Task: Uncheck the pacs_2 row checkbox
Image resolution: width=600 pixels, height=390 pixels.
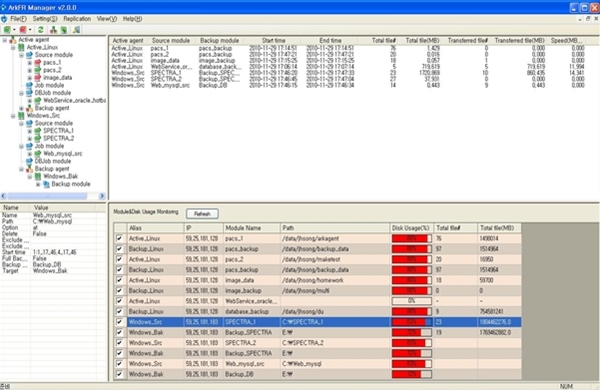Action: 119,259
